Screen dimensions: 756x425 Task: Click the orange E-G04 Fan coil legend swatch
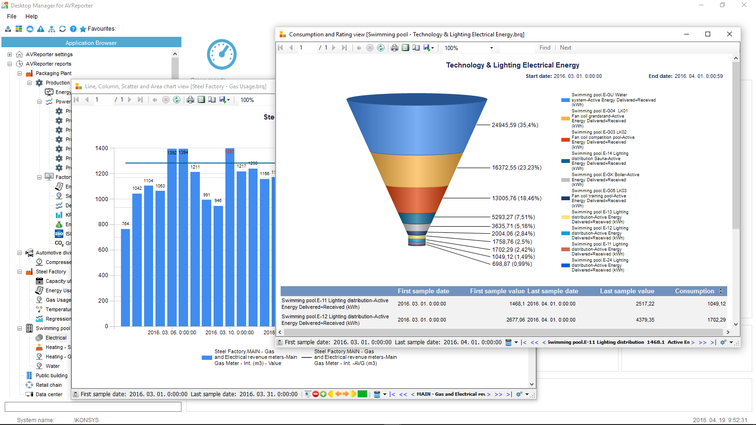[565, 118]
